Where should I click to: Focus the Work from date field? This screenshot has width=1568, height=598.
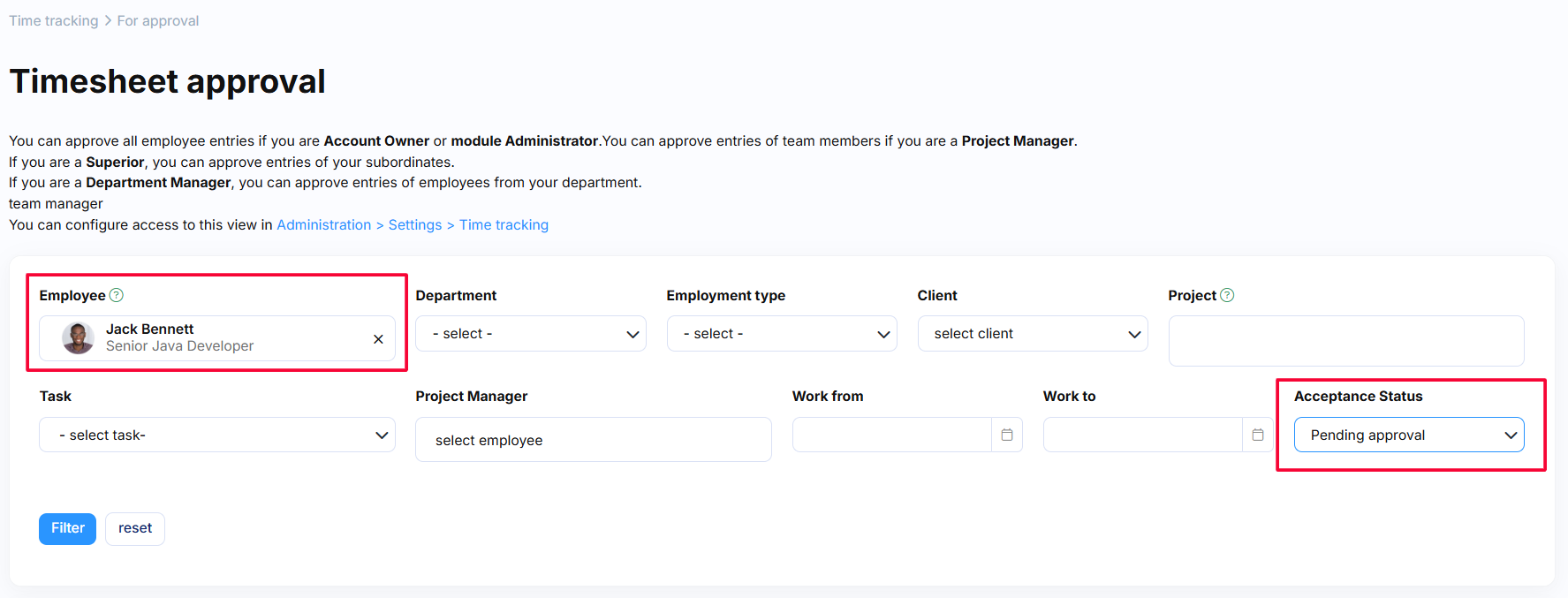892,435
